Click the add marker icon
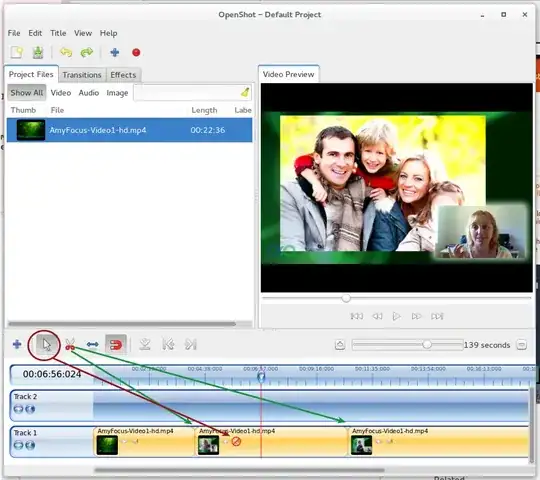The height and width of the screenshot is (480, 540). tap(145, 344)
